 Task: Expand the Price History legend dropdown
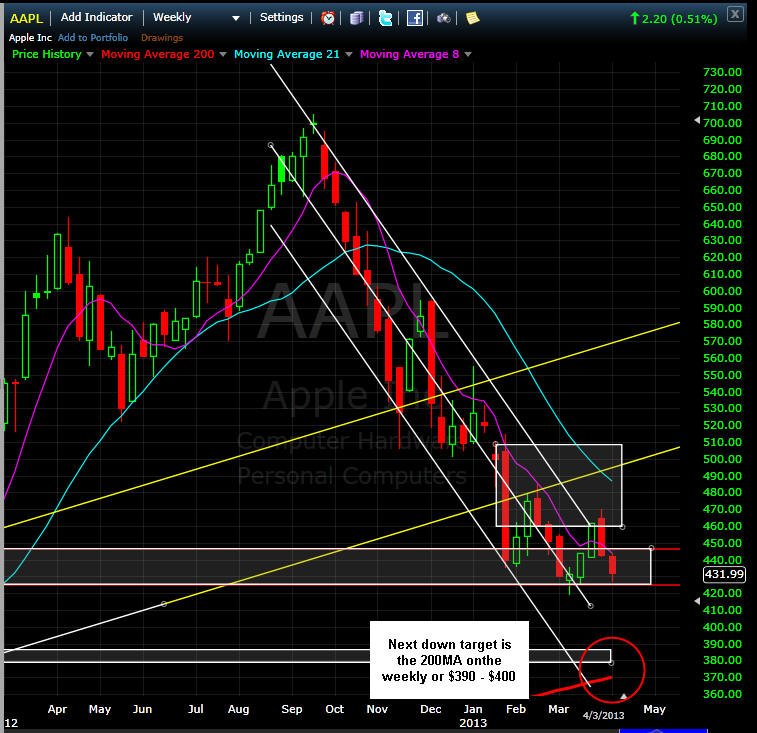pos(90,55)
